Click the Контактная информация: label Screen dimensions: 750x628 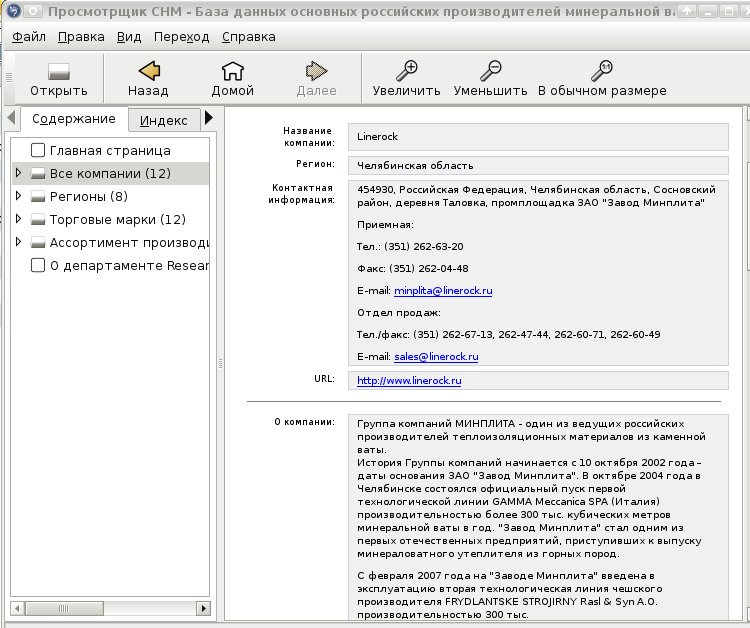(x=301, y=194)
